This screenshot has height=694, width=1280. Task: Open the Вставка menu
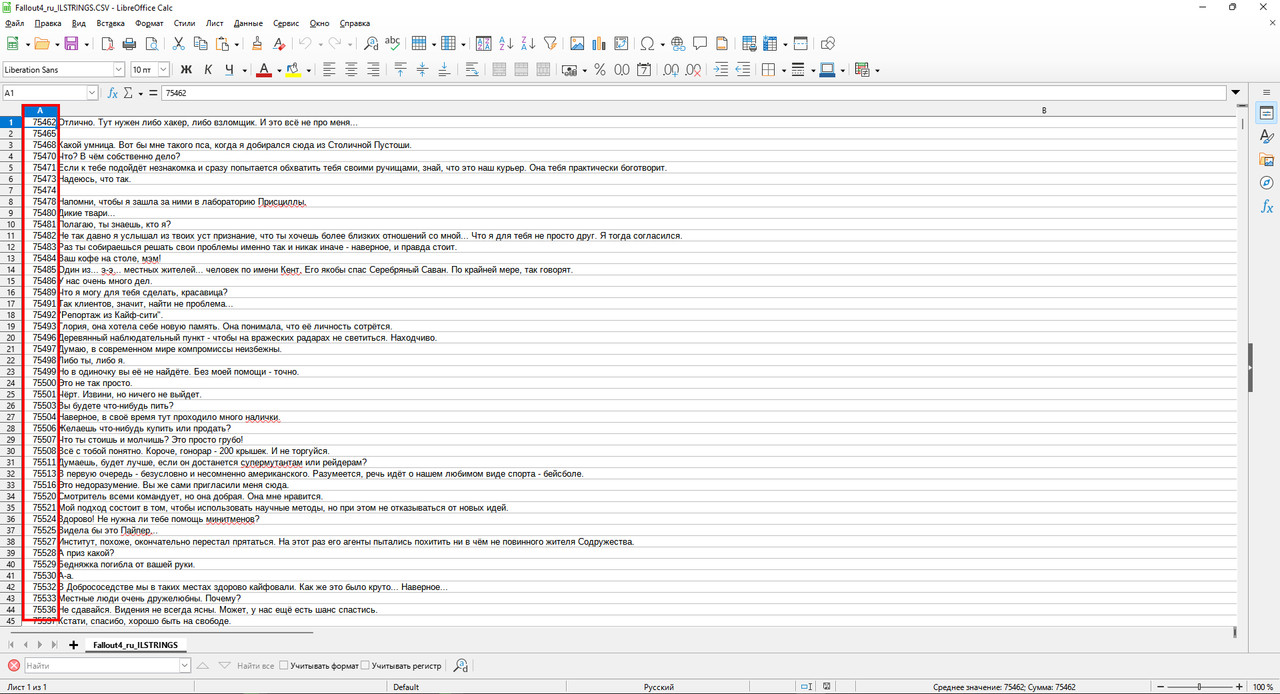(x=111, y=22)
